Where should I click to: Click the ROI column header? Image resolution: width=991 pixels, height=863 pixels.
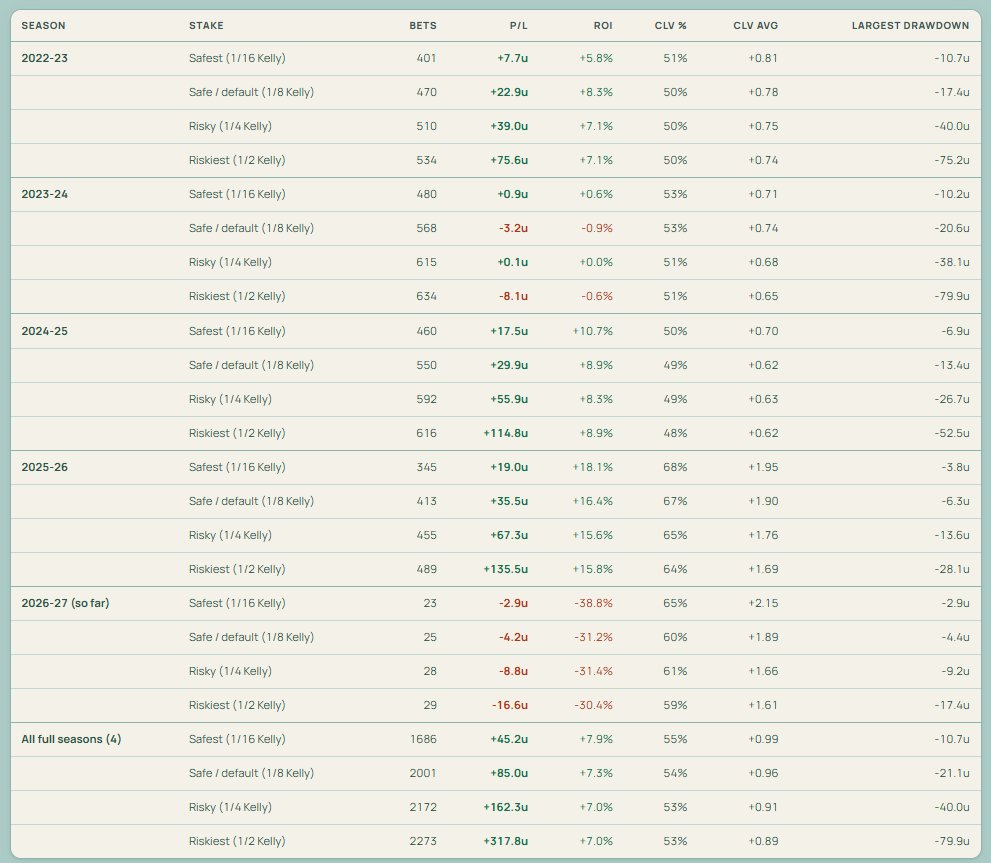[x=603, y=25]
